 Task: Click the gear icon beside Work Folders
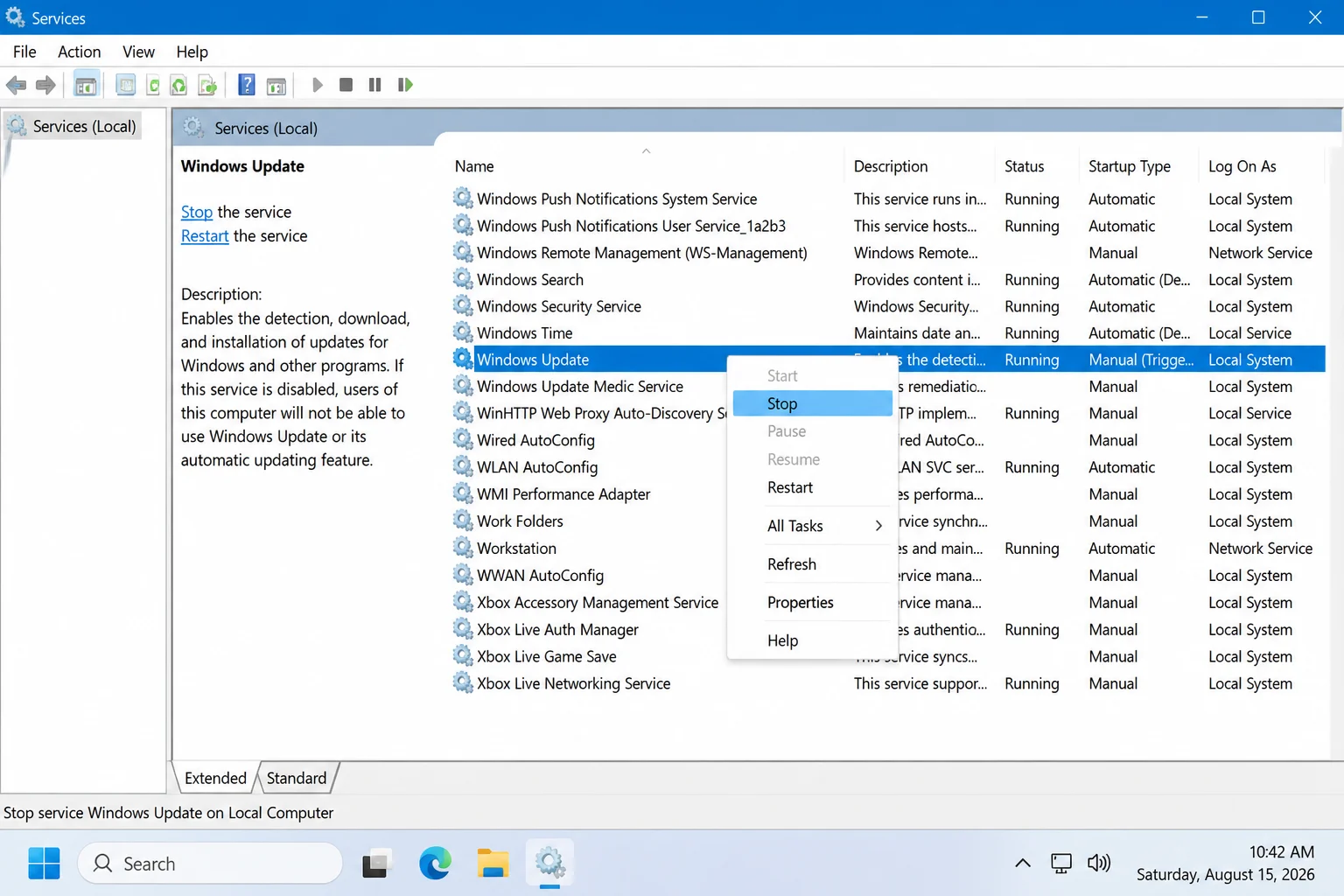463,521
